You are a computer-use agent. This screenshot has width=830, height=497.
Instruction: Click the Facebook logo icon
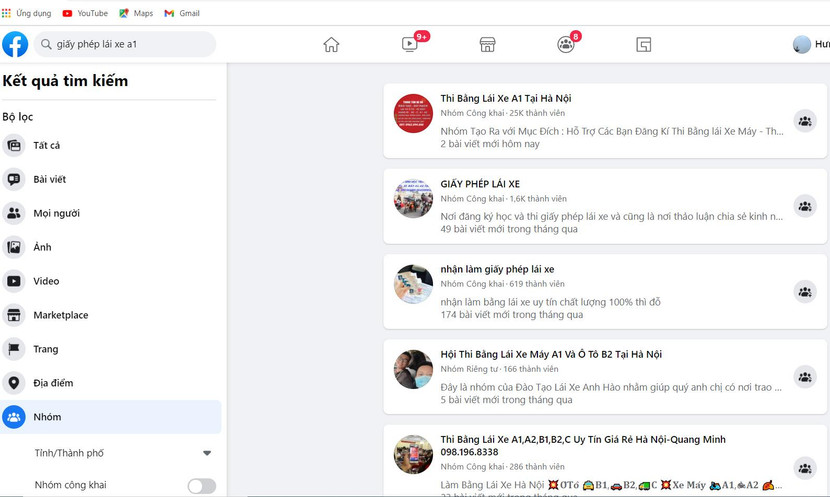coord(15,44)
